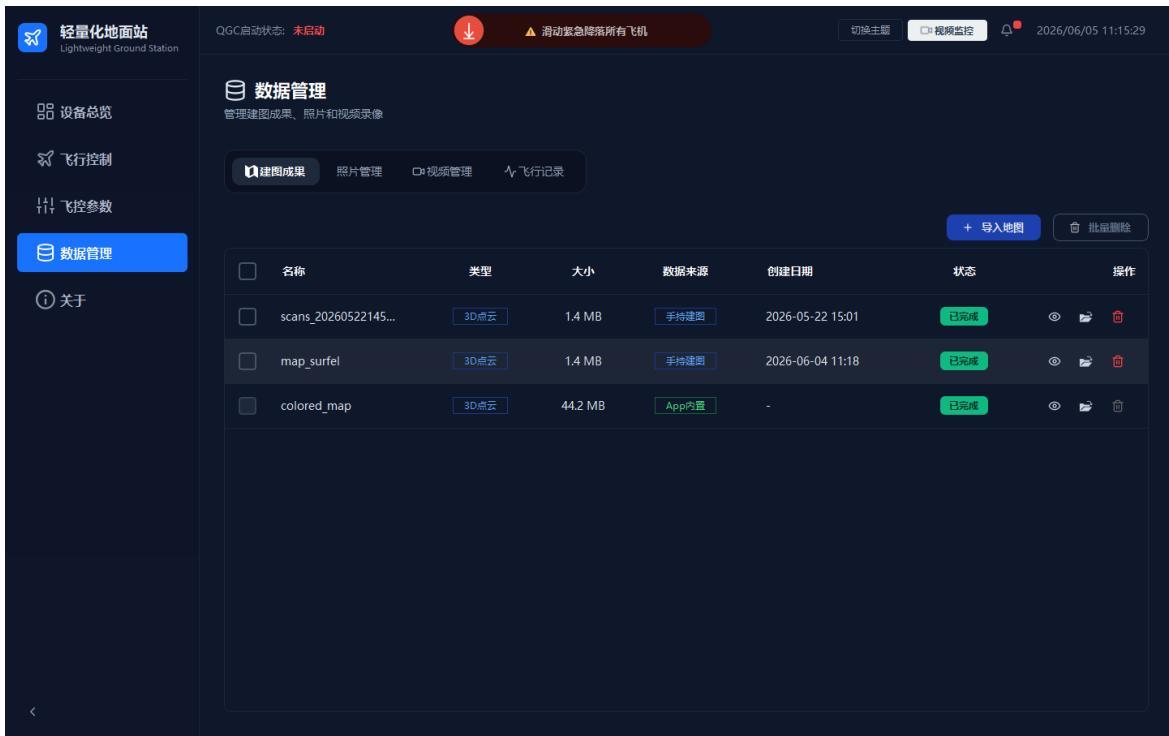The width and height of the screenshot is (1169, 736).
Task: Click the 2026-05-22 15:01 date cell
Action: pyautogui.click(x=812, y=317)
